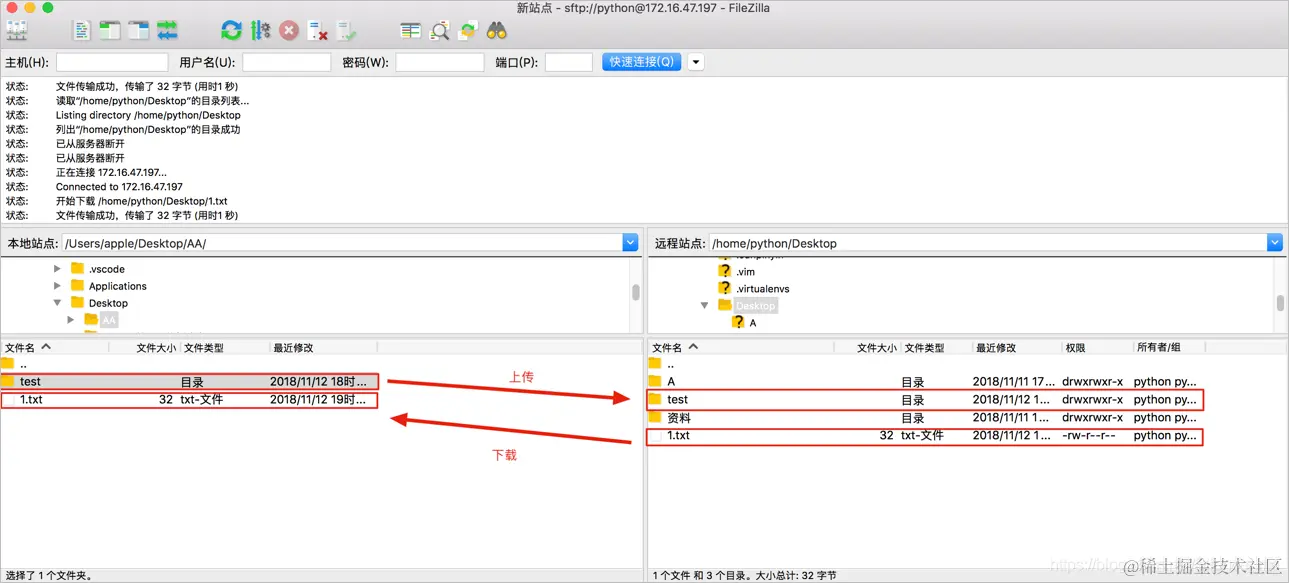This screenshot has height=583, width=1289.
Task: Click the magnifier filename filter icon
Action: pyautogui.click(x=439, y=31)
